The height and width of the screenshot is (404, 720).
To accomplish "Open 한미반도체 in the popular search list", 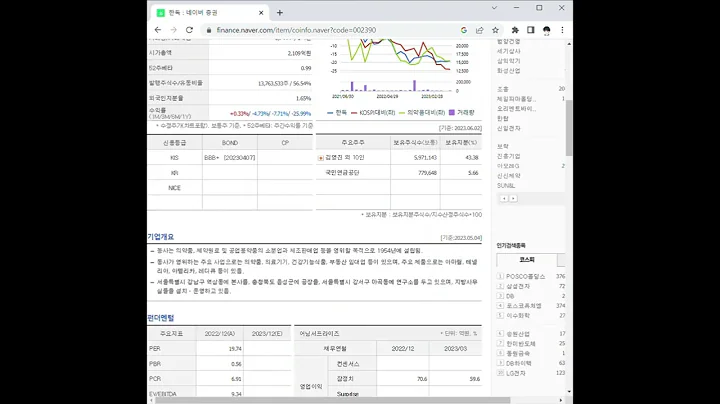I will click(521, 343).
